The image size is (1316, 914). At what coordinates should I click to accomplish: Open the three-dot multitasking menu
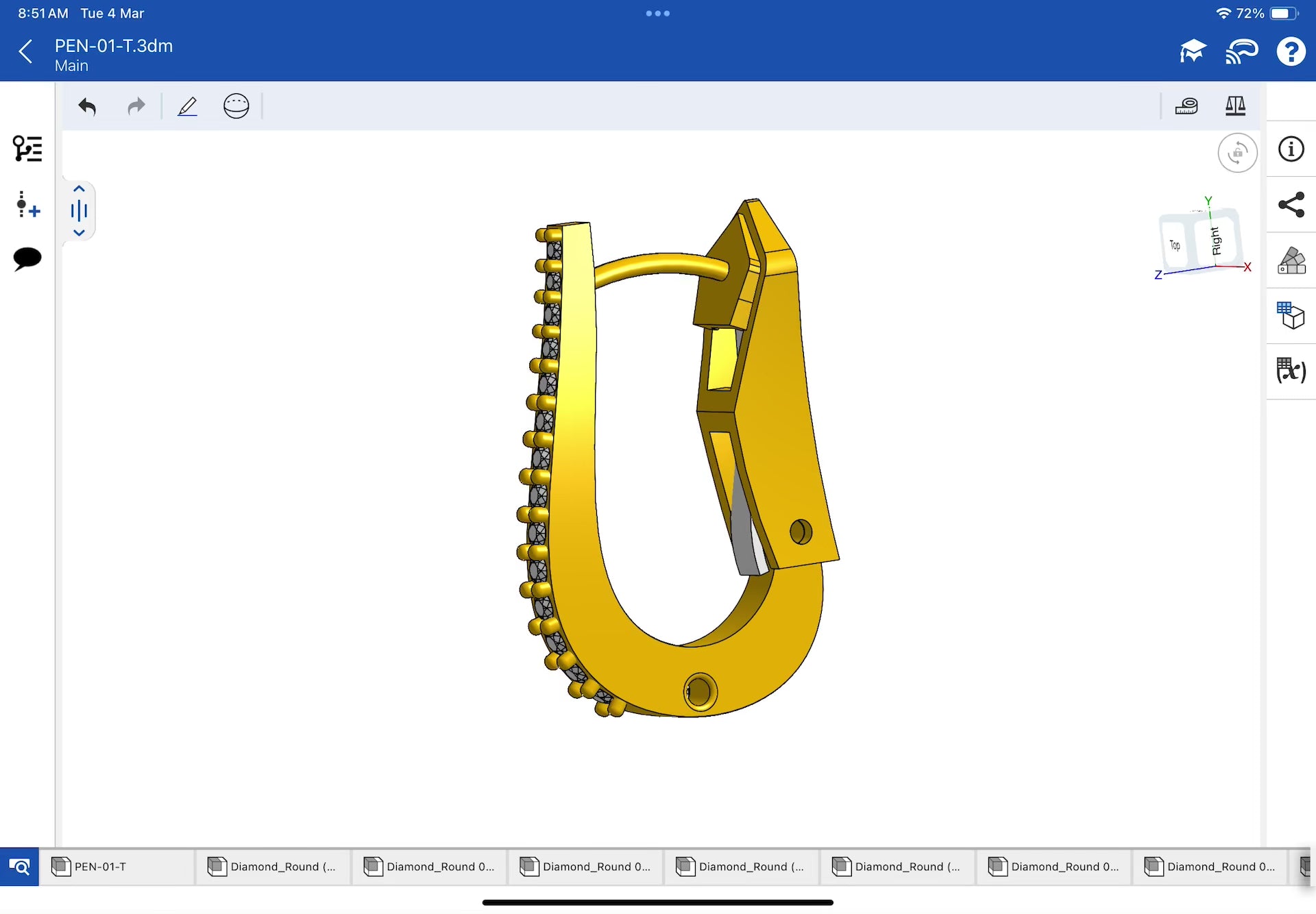(x=657, y=14)
